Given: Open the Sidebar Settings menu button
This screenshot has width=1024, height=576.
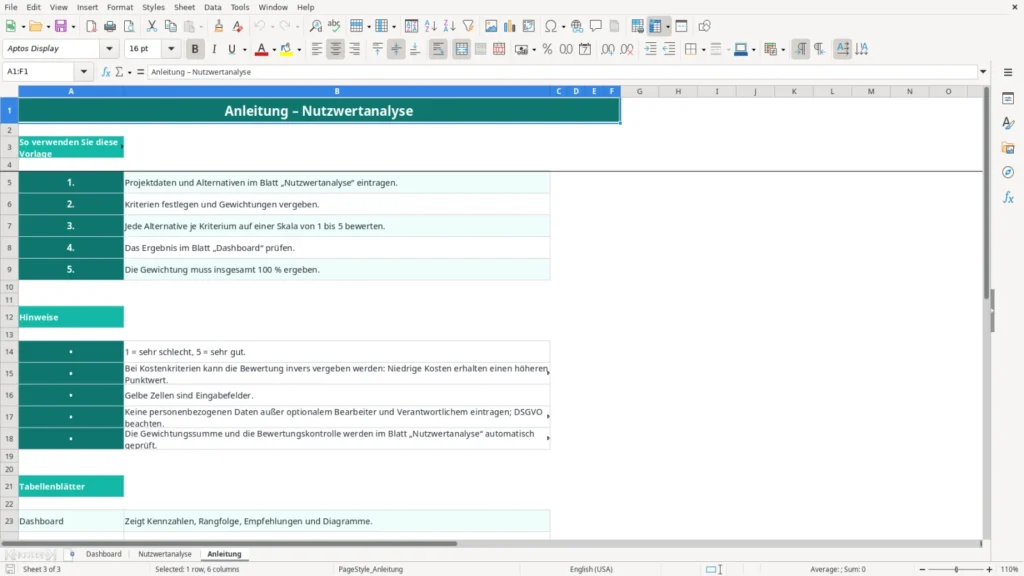Looking at the screenshot, I should (x=1008, y=72).
